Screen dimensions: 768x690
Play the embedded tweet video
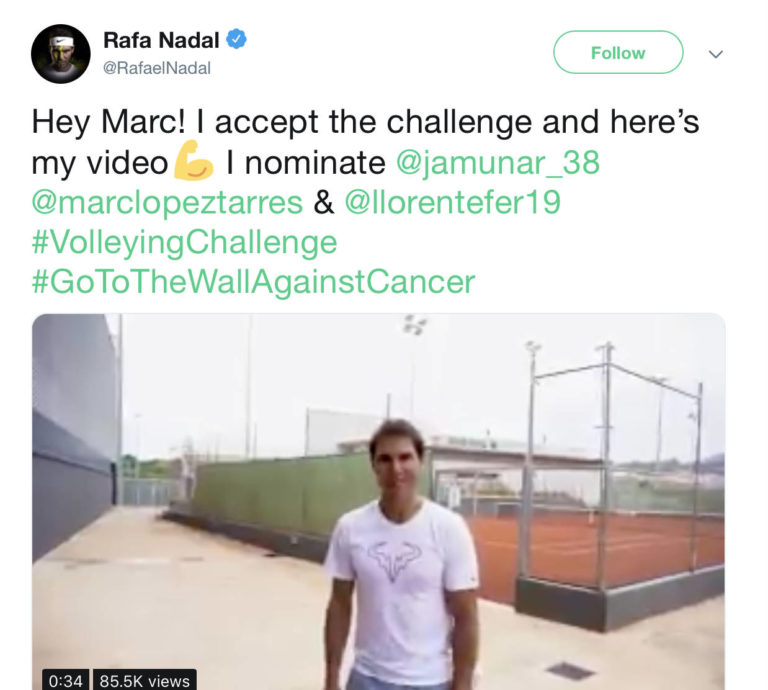[x=378, y=500]
